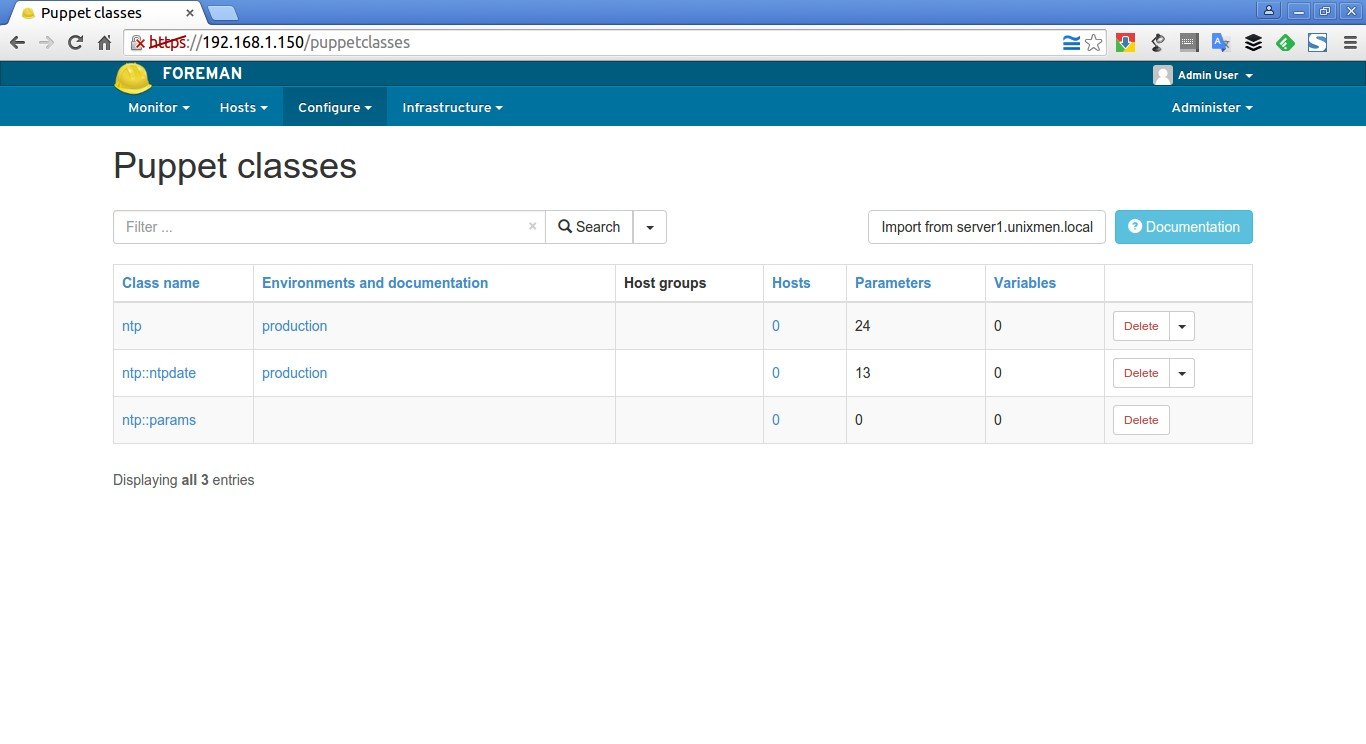Image resolution: width=1366 pixels, height=744 pixels.
Task: Delete the ntp::ntpdate class
Action: pyautogui.click(x=1141, y=373)
